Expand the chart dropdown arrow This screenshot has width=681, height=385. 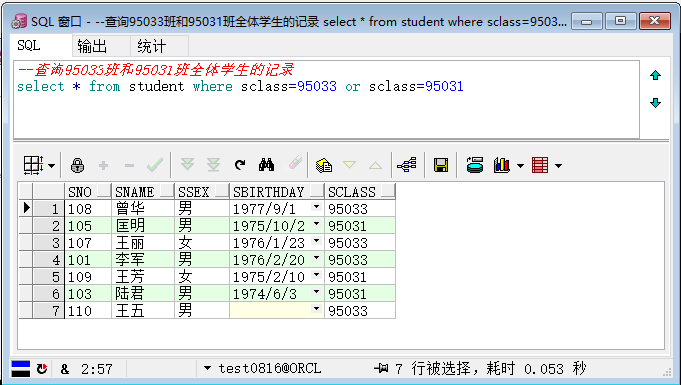click(x=520, y=166)
